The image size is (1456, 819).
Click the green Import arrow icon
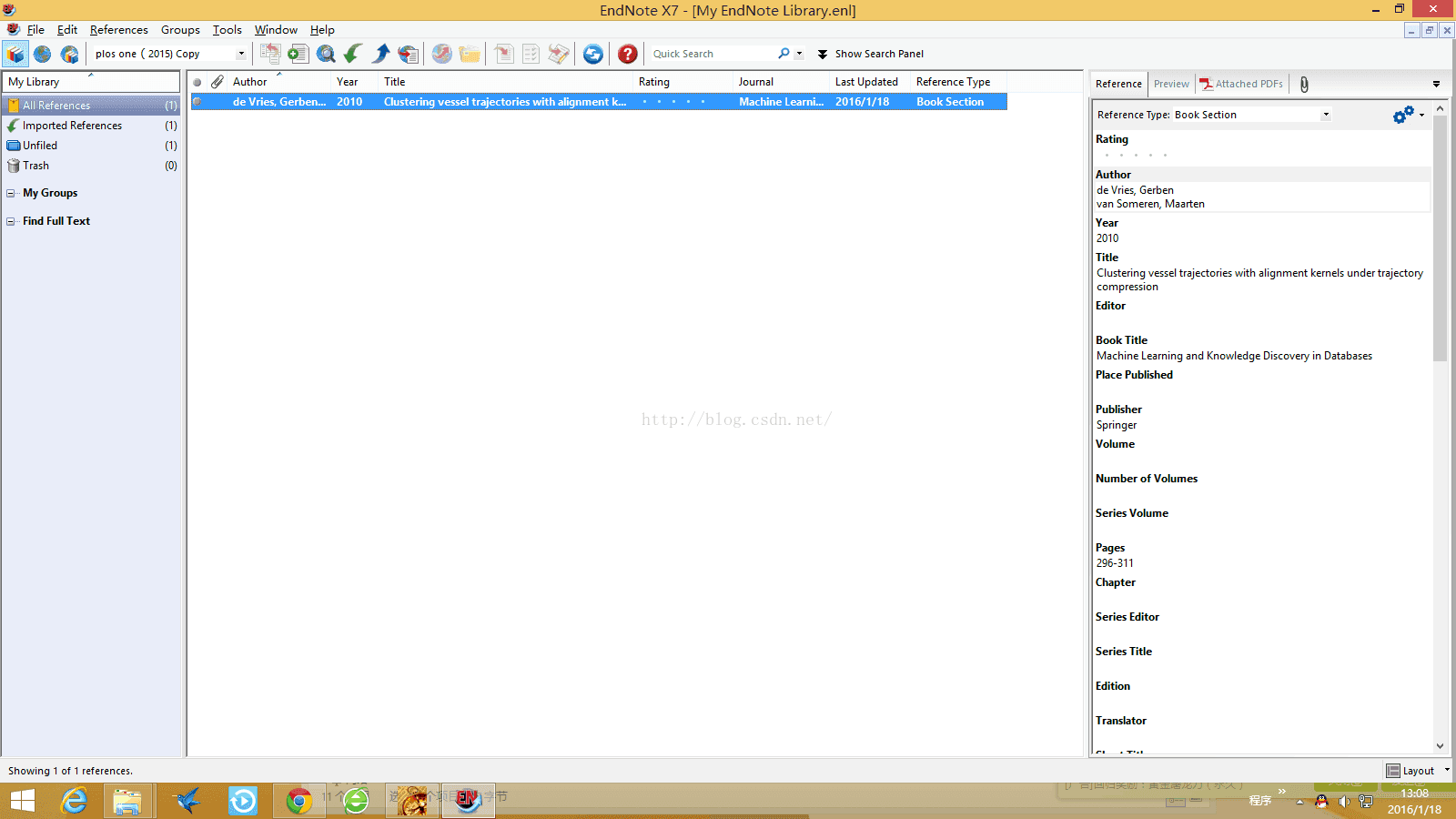tap(353, 54)
